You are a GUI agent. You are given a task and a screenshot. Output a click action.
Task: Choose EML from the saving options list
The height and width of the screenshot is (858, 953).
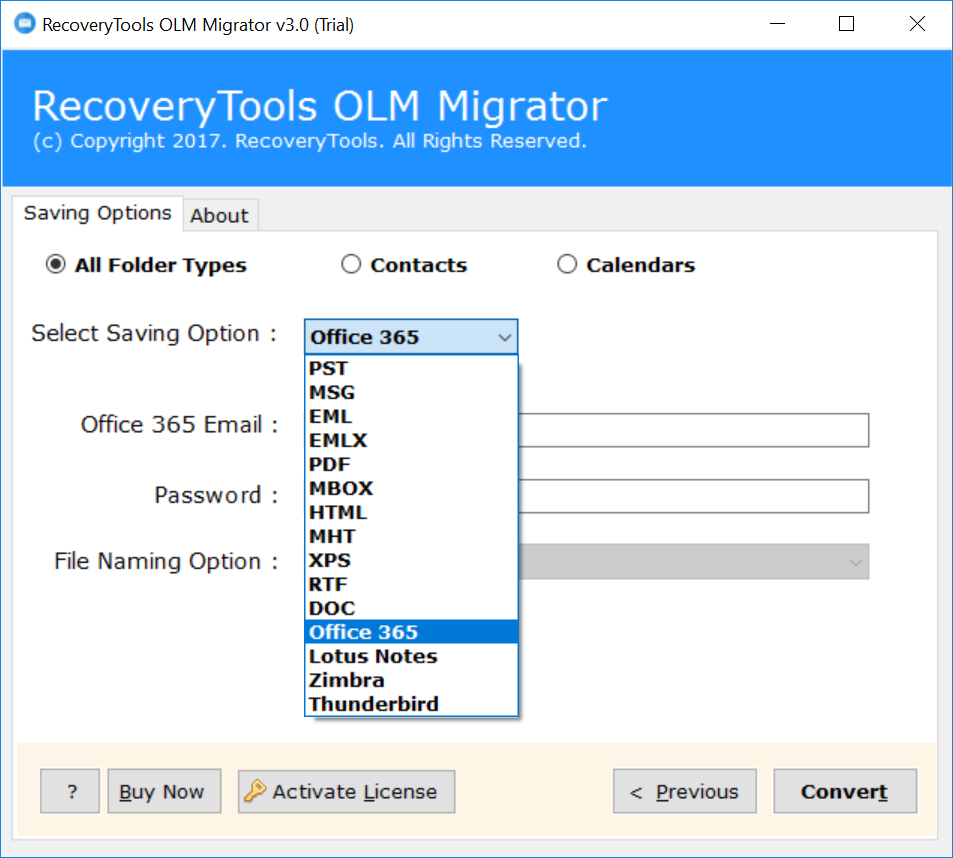pyautogui.click(x=411, y=416)
